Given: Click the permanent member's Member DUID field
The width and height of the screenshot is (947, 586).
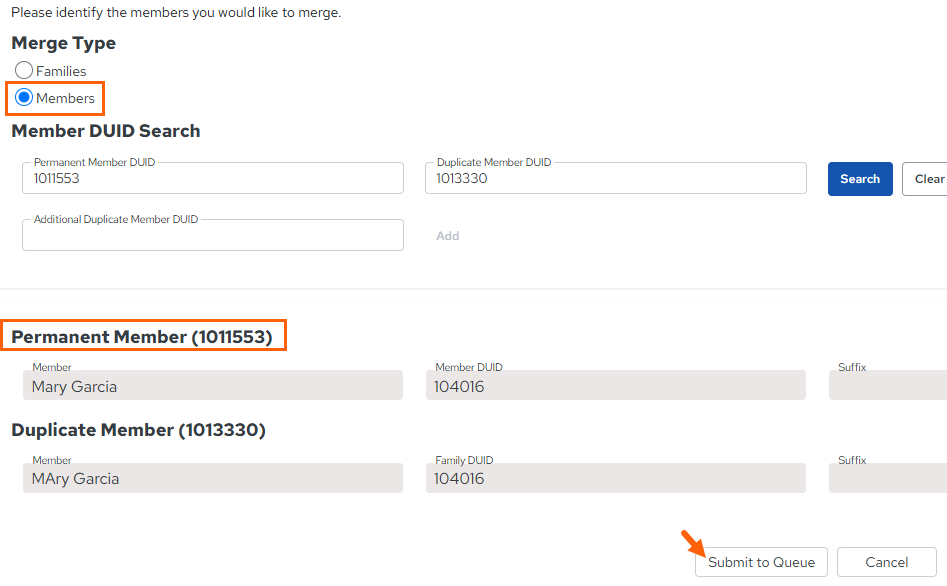Looking at the screenshot, I should 615,385.
